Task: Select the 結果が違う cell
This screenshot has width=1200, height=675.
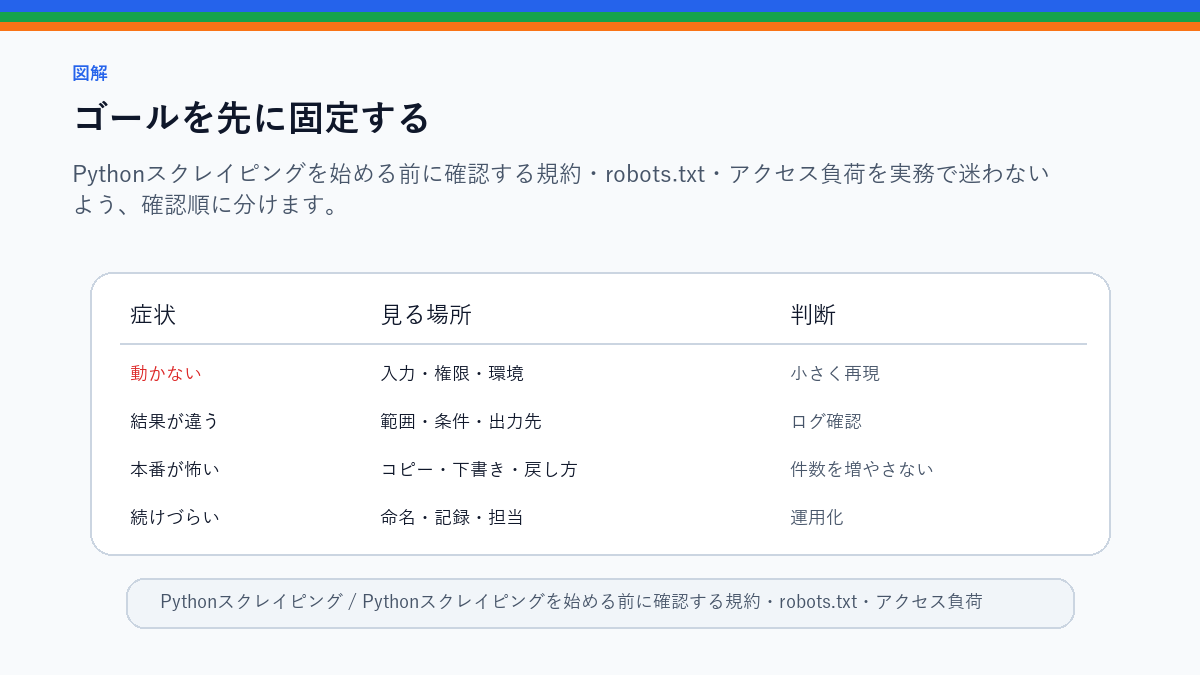Action: pyautogui.click(x=175, y=421)
